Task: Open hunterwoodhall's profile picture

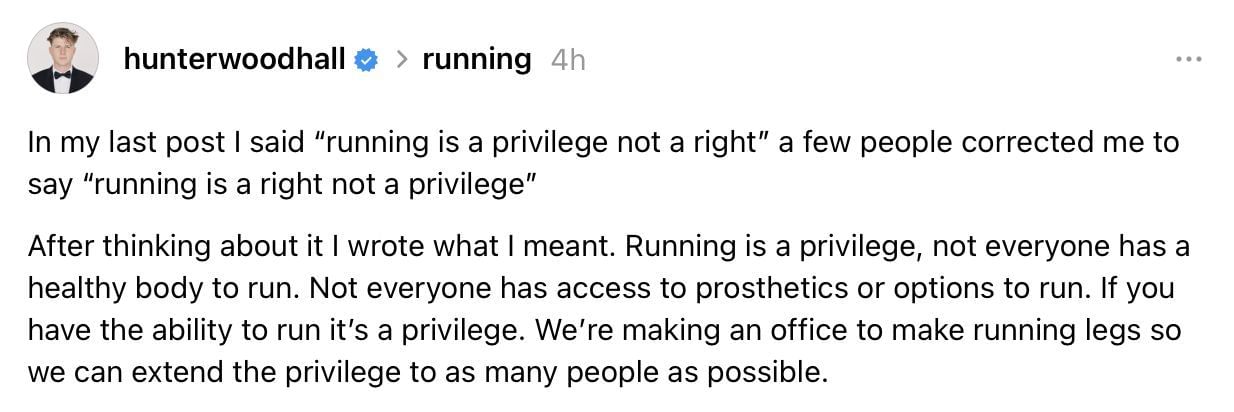Action: point(63,59)
